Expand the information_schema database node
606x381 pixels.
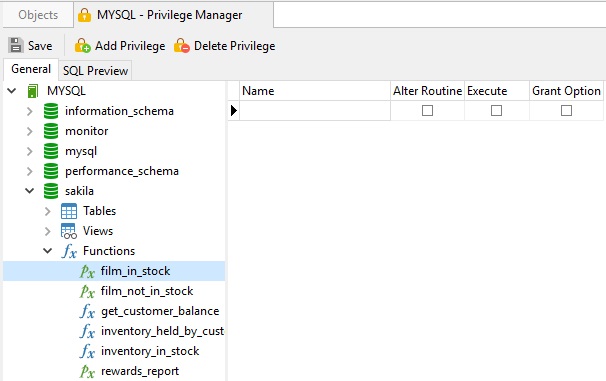pos(30,111)
